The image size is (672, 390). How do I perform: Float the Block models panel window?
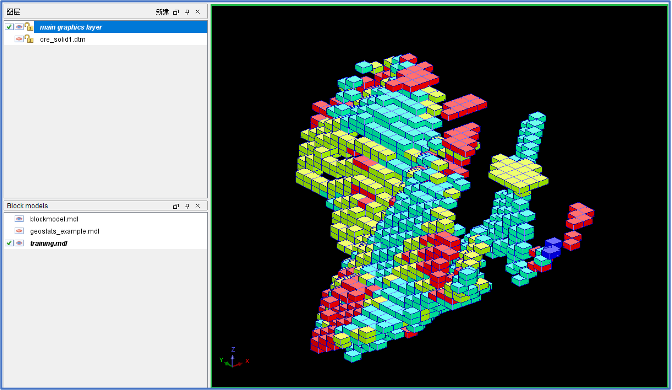(x=176, y=206)
